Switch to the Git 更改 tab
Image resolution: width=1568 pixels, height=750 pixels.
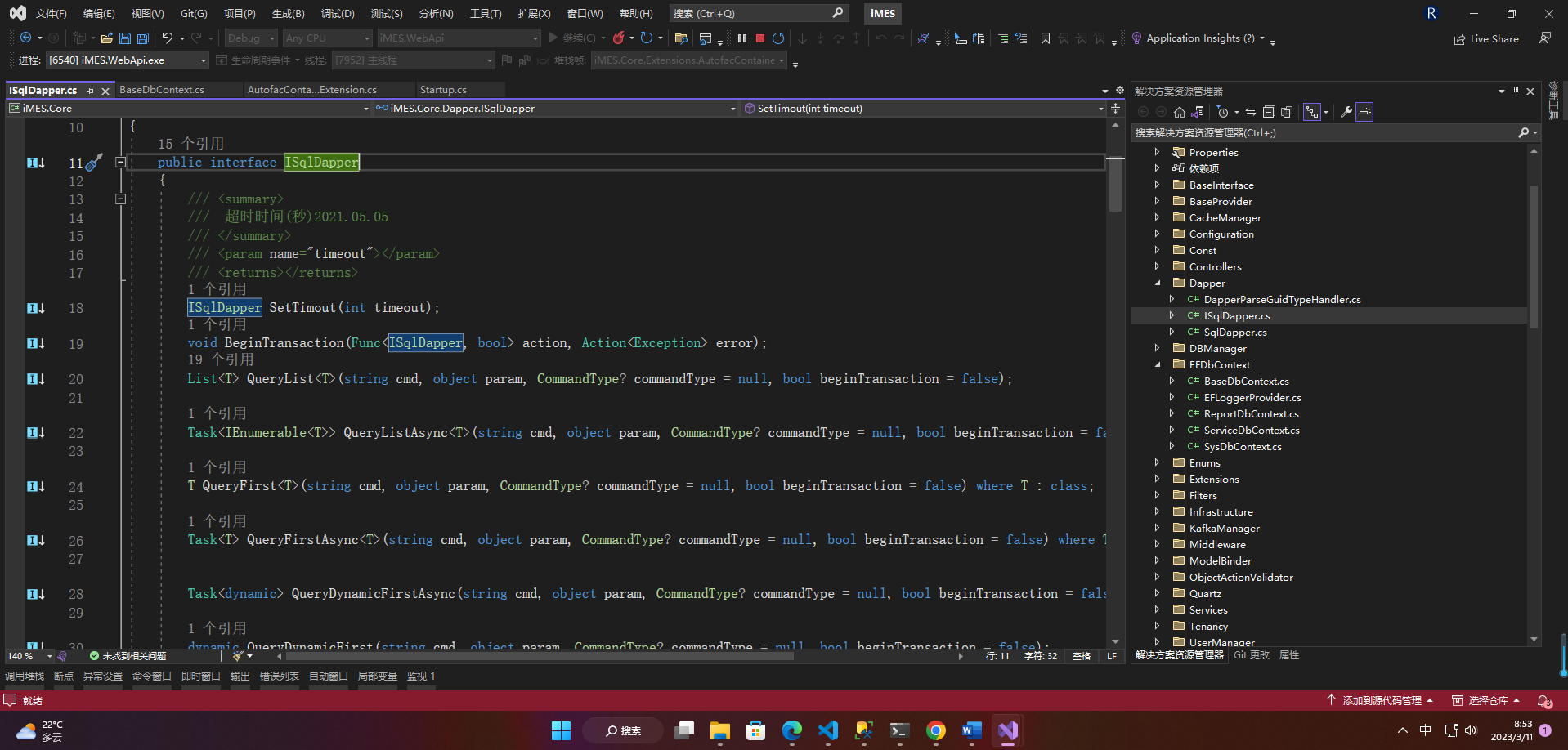tap(1252, 655)
